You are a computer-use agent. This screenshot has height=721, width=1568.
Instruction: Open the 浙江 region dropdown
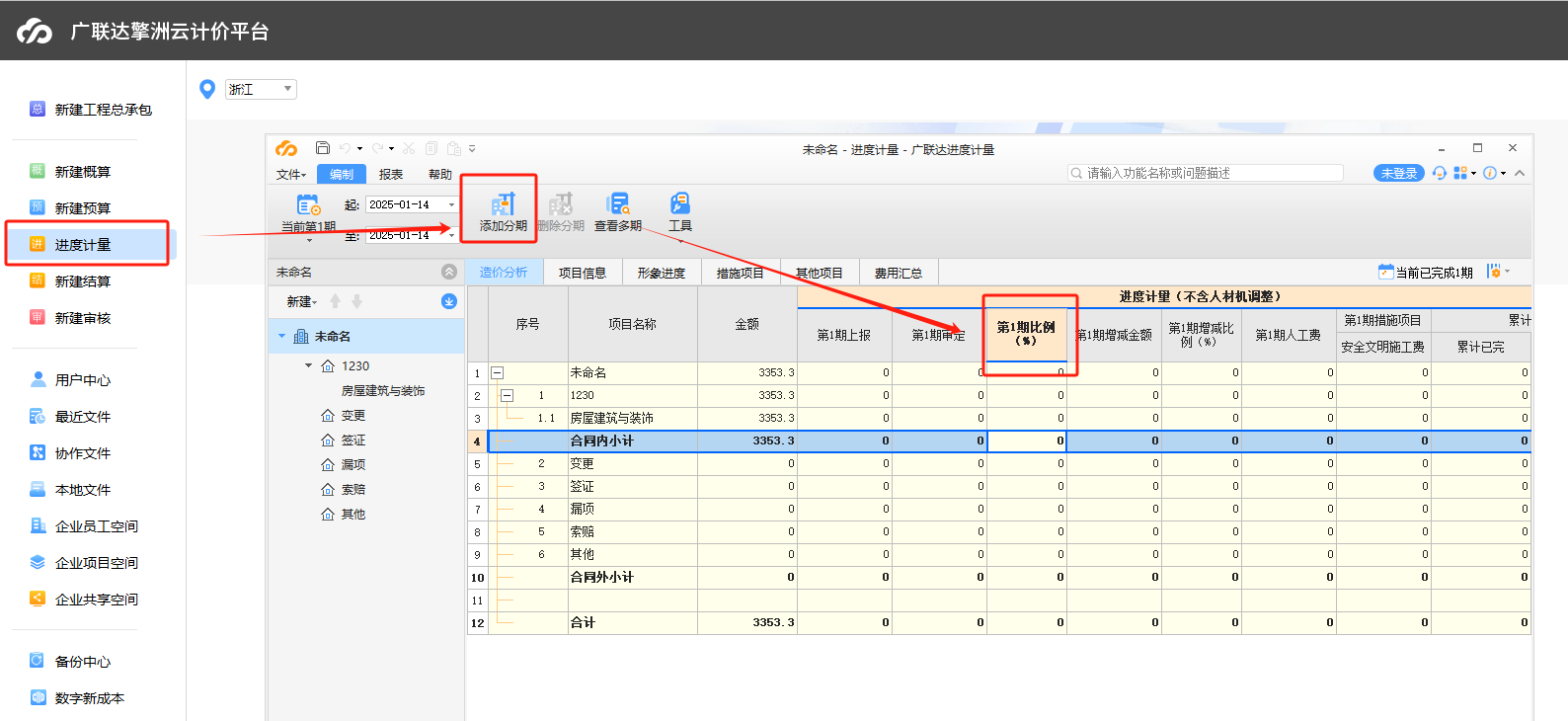tap(261, 89)
